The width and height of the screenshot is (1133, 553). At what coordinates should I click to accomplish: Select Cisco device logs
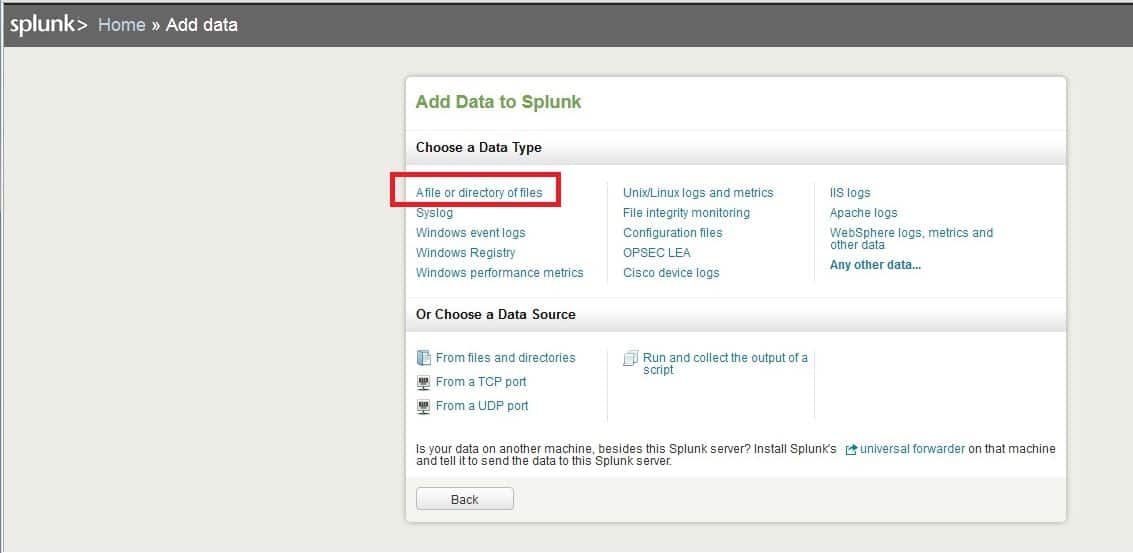671,273
